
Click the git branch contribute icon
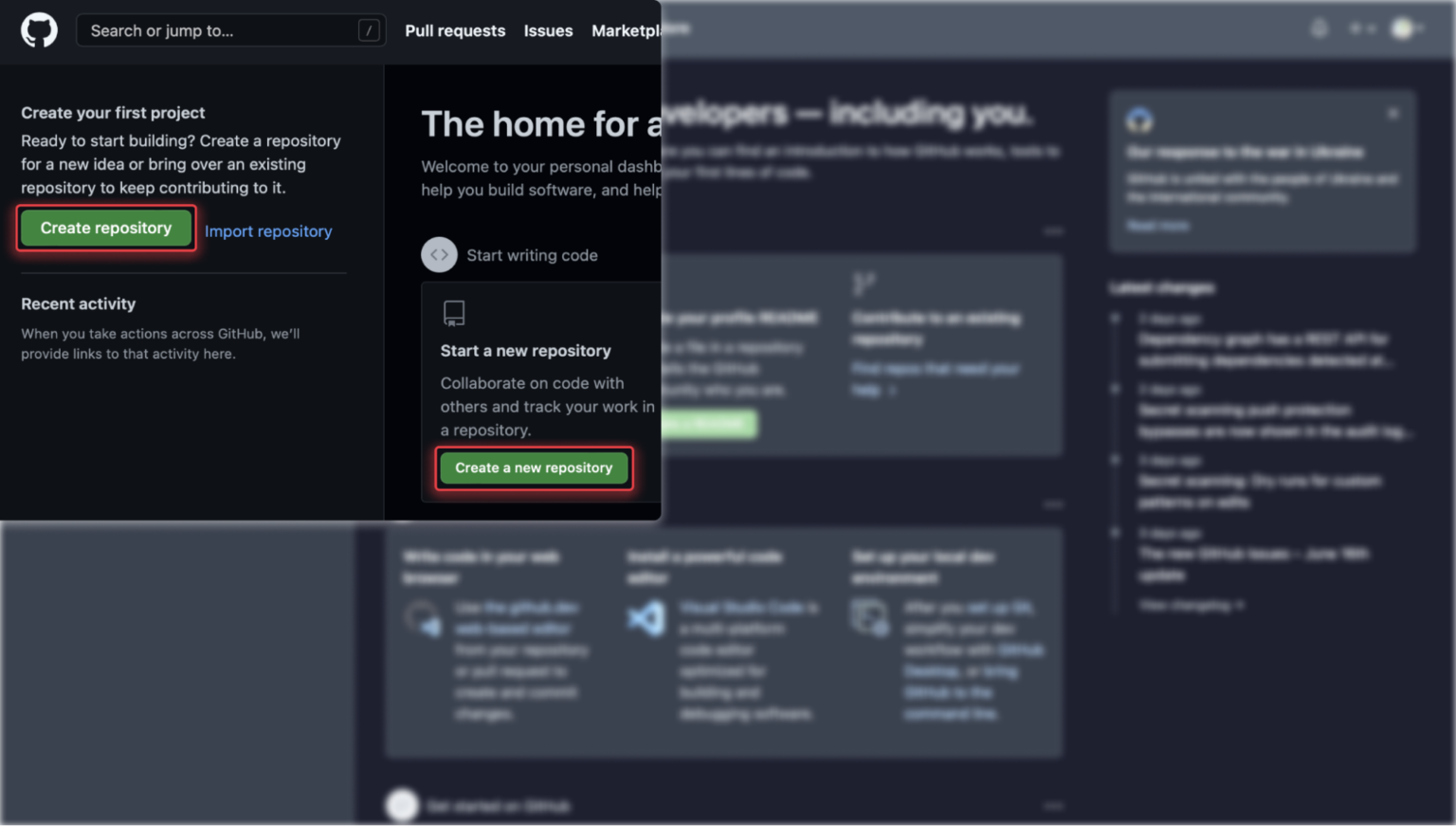tap(864, 284)
